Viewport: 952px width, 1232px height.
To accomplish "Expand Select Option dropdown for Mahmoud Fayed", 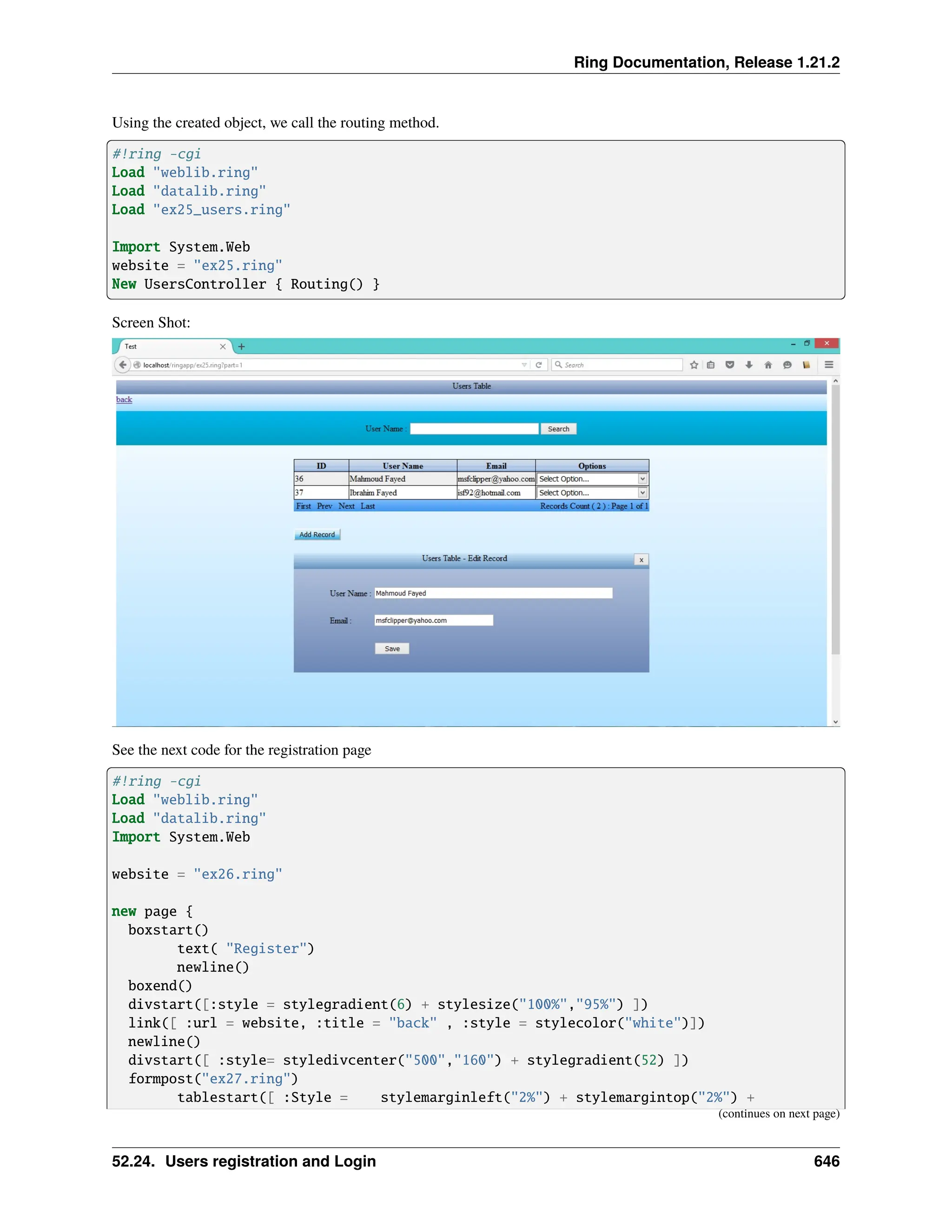I will coord(642,479).
